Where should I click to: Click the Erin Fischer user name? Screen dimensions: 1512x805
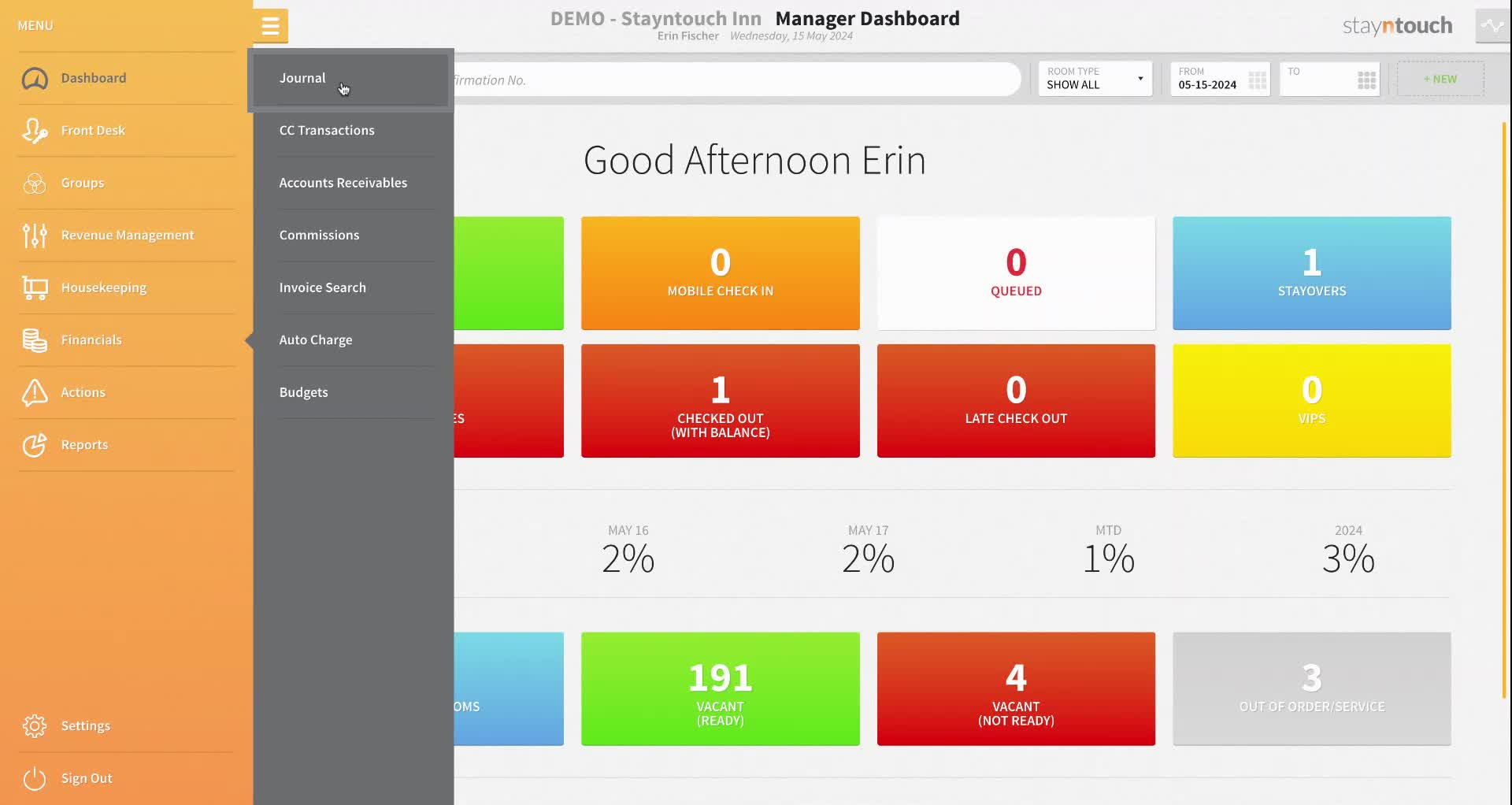[688, 36]
